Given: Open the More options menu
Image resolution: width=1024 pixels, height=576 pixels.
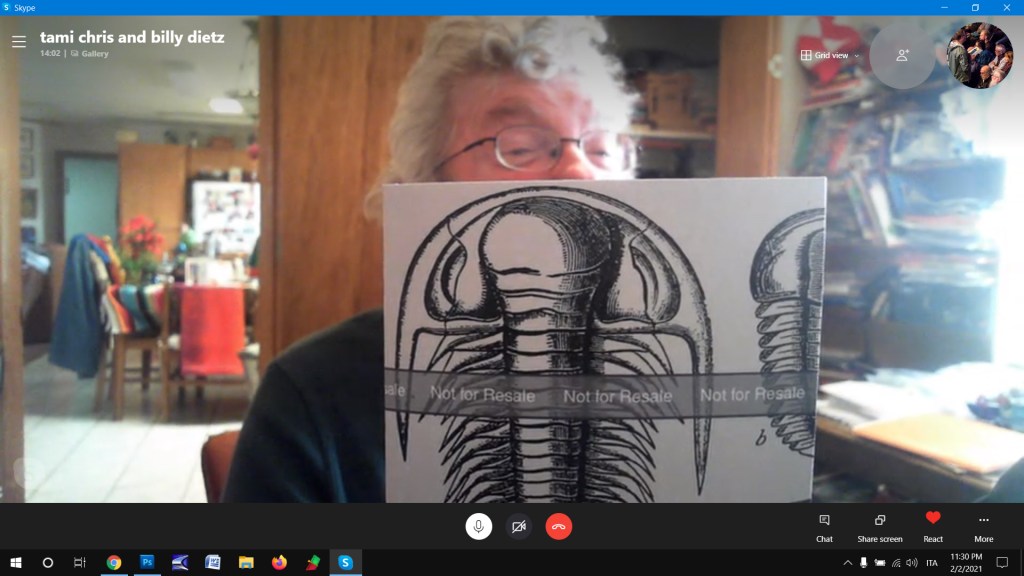Looking at the screenshot, I should [984, 527].
